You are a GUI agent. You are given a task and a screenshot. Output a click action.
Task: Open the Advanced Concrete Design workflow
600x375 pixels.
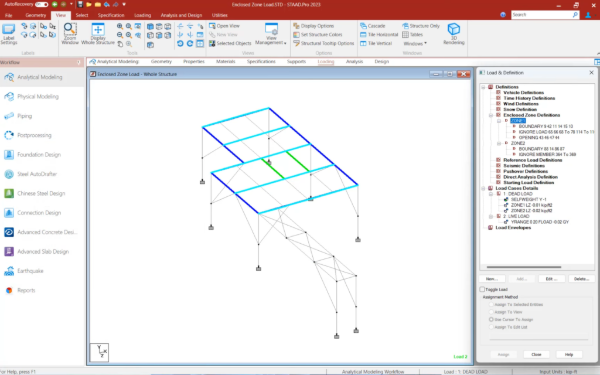(42, 232)
